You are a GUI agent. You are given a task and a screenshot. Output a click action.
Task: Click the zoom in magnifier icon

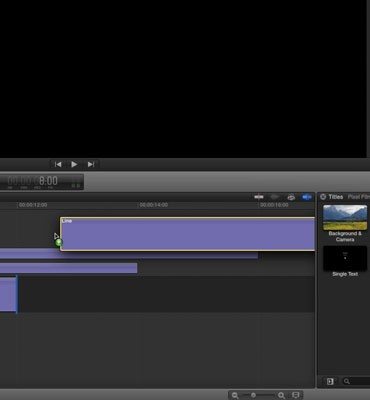281,395
